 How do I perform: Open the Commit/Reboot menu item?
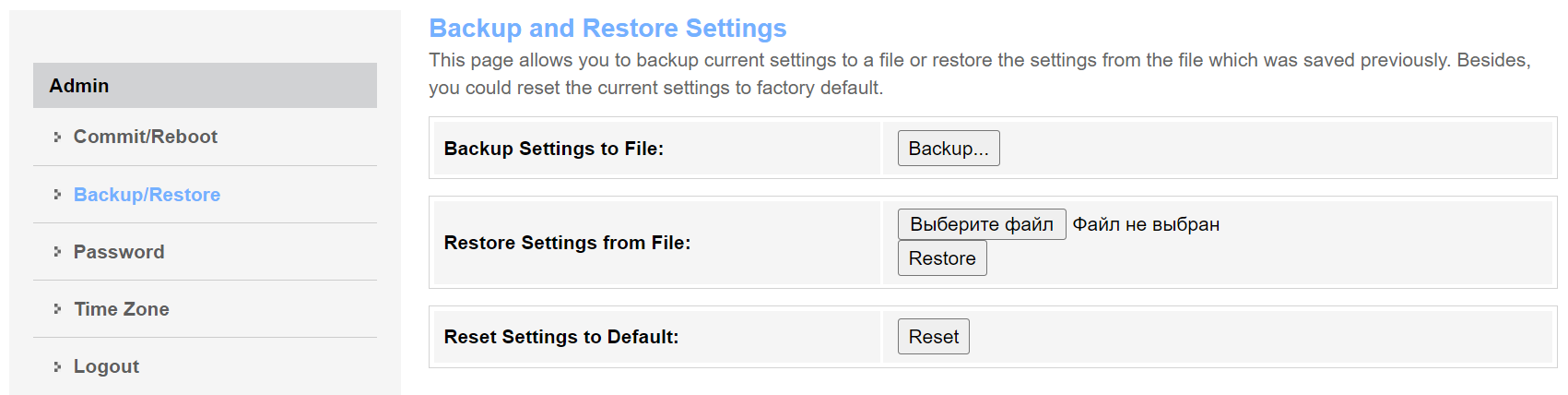coord(145,137)
